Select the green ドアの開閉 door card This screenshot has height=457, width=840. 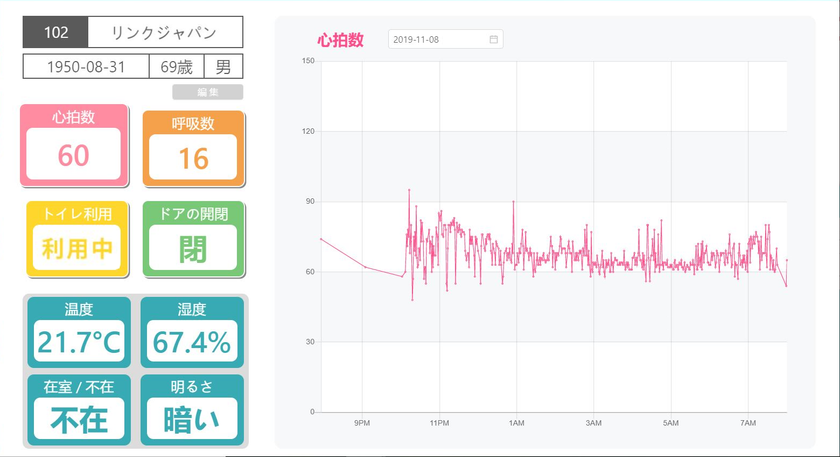coord(193,239)
